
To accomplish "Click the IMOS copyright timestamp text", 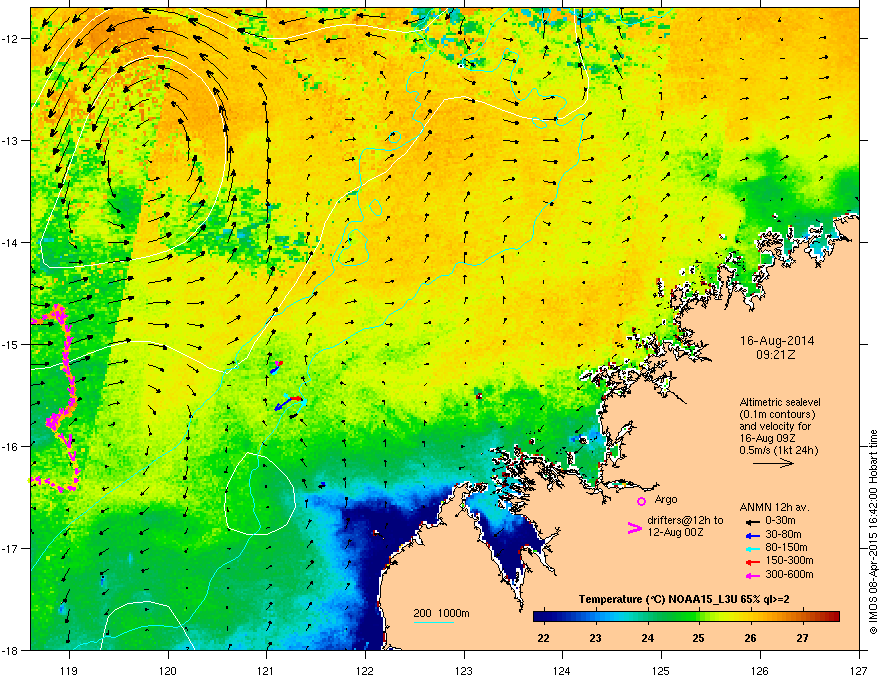I will [873, 532].
